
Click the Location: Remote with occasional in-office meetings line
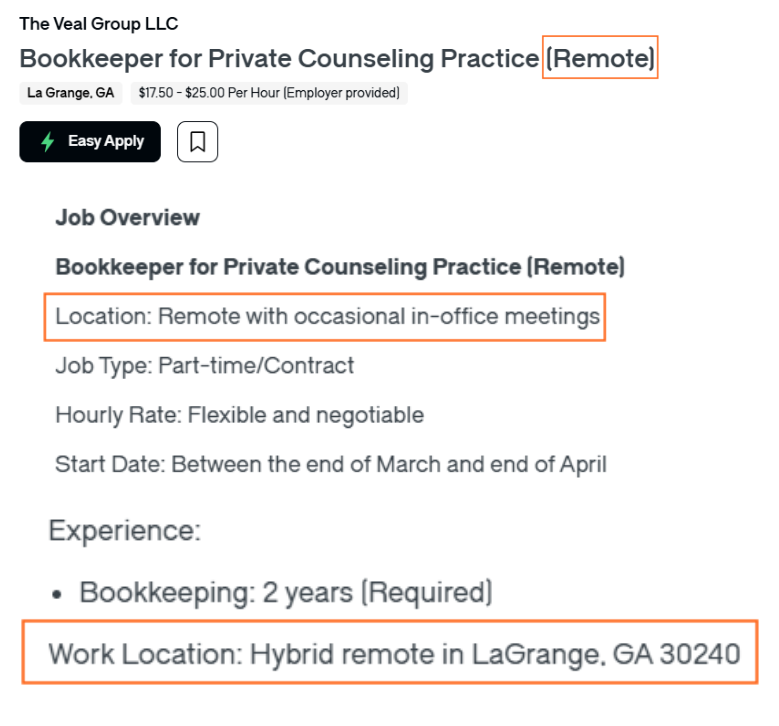[x=327, y=317]
